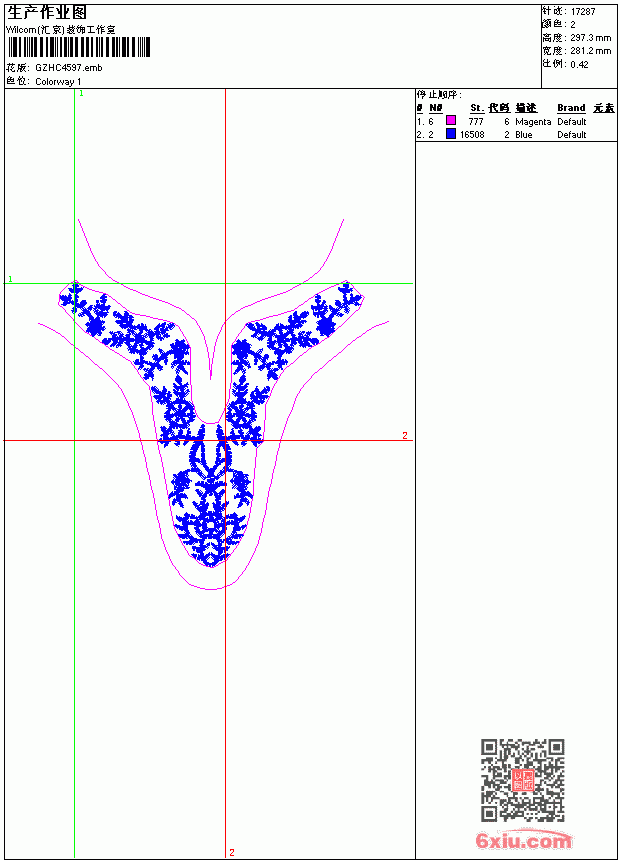Click the green marker 1 atop the vertical guide
Screen dimensions: 620x860
[81, 94]
